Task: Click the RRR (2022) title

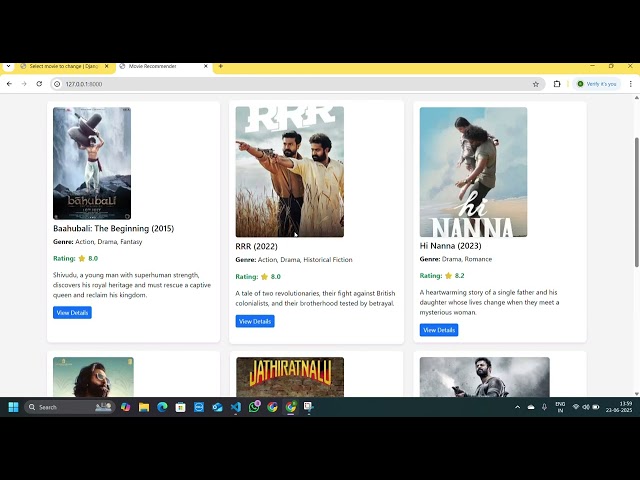Action: 256,247
